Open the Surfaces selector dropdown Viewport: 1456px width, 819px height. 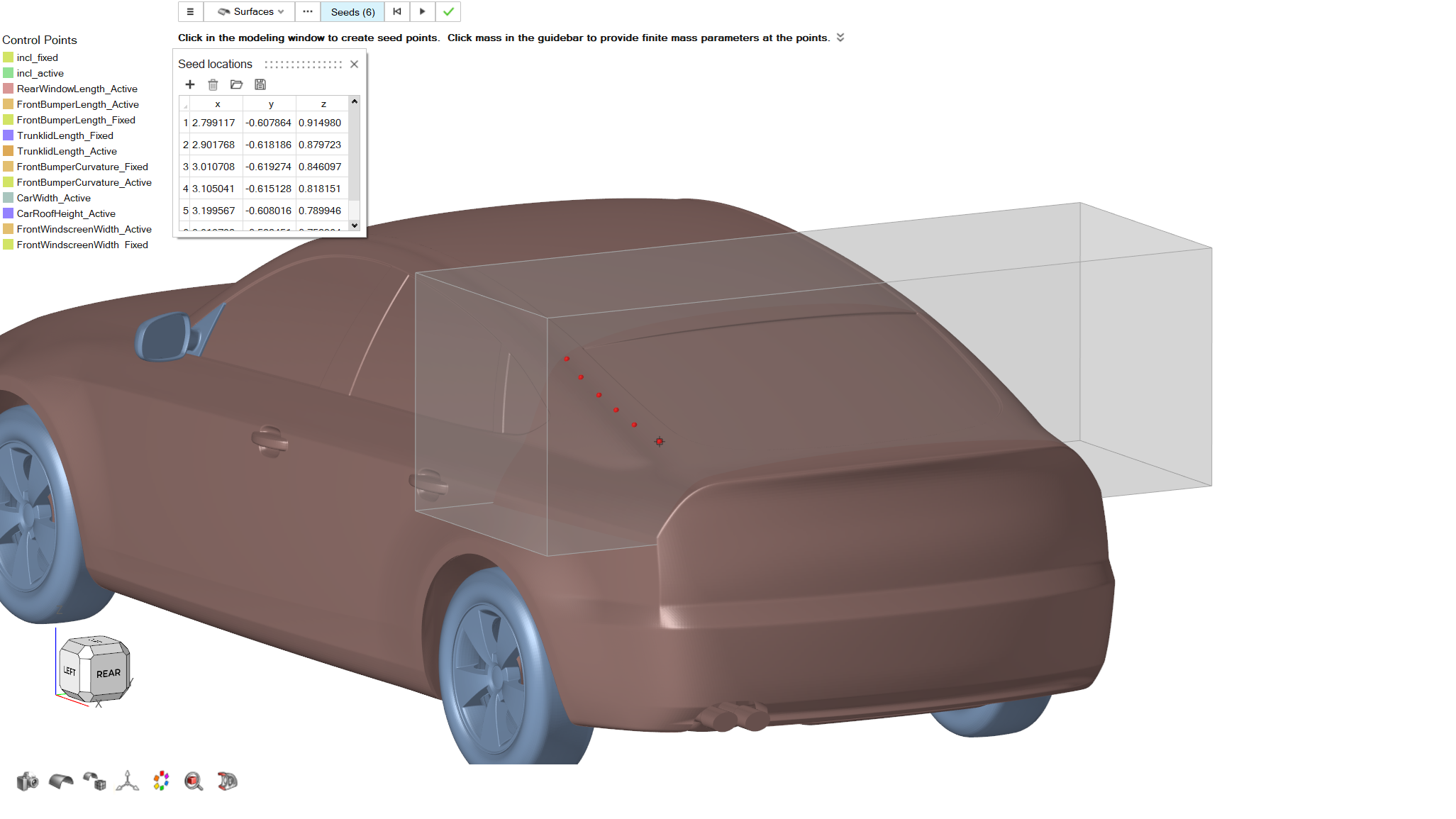click(250, 12)
